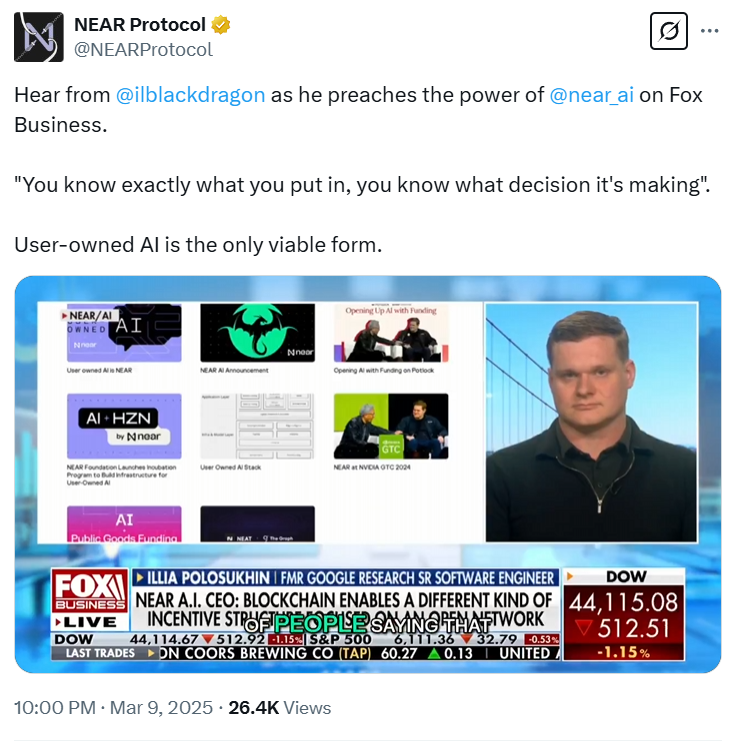Click the @NEARProtocol handle
742x748 pixels.
point(143,50)
